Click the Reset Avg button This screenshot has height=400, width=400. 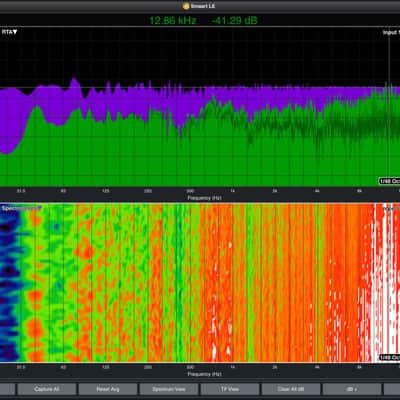108,389
